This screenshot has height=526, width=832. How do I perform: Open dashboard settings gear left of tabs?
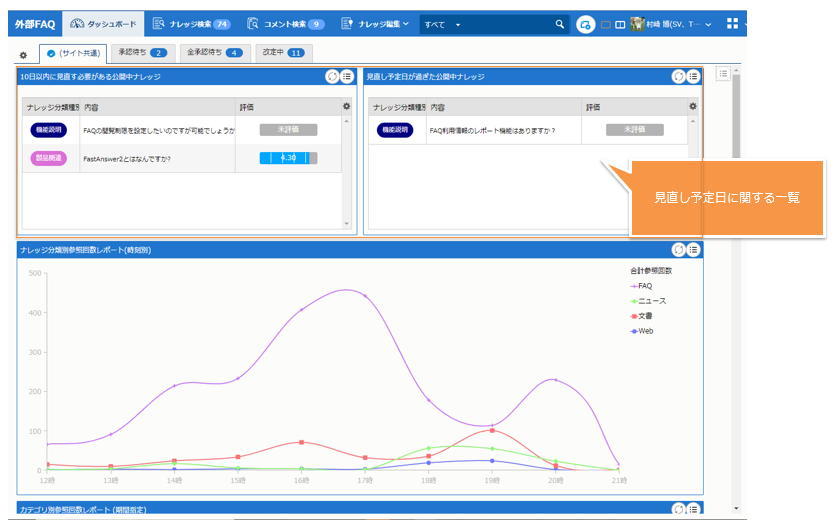pyautogui.click(x=24, y=54)
